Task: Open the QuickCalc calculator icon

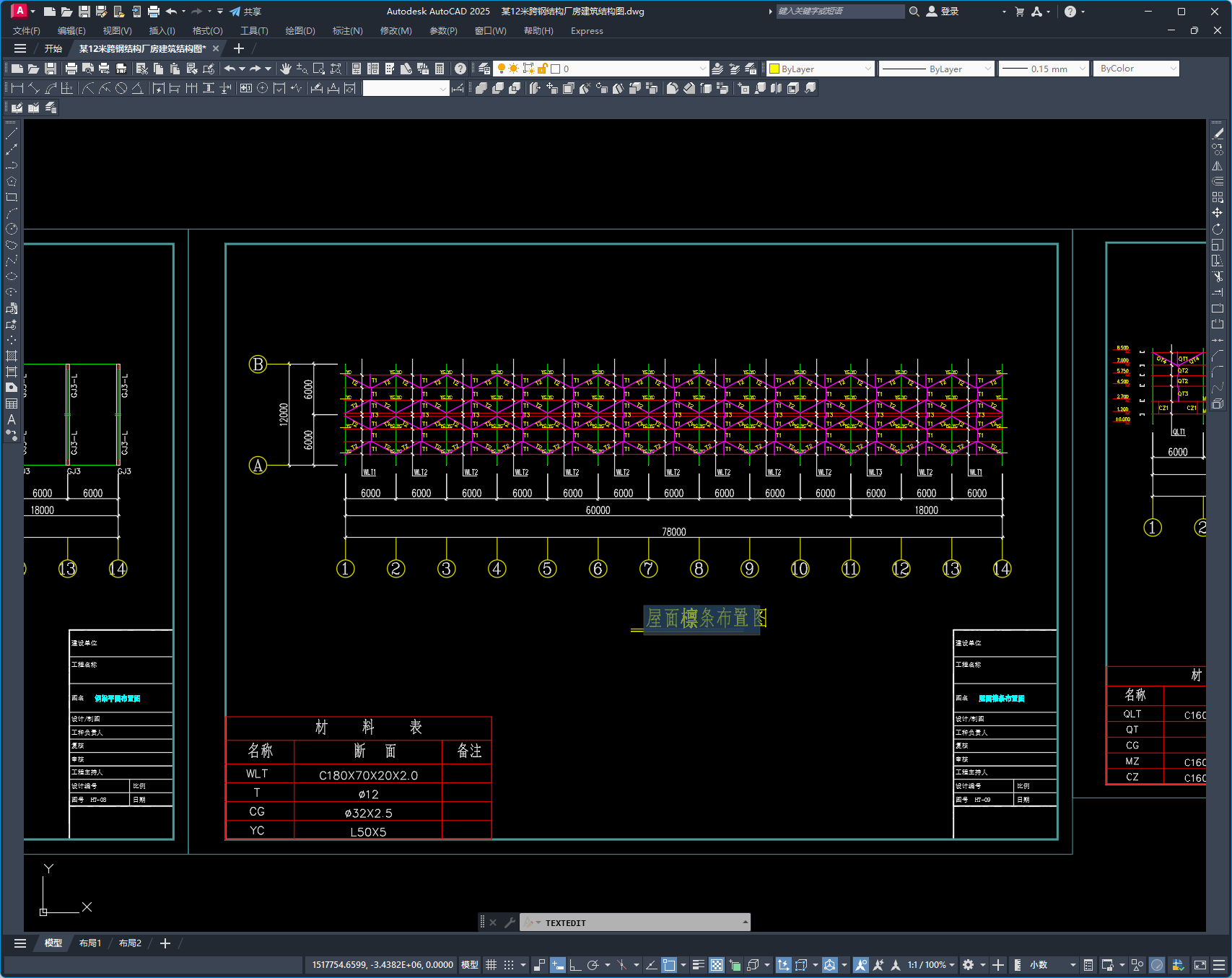Action: [x=440, y=69]
